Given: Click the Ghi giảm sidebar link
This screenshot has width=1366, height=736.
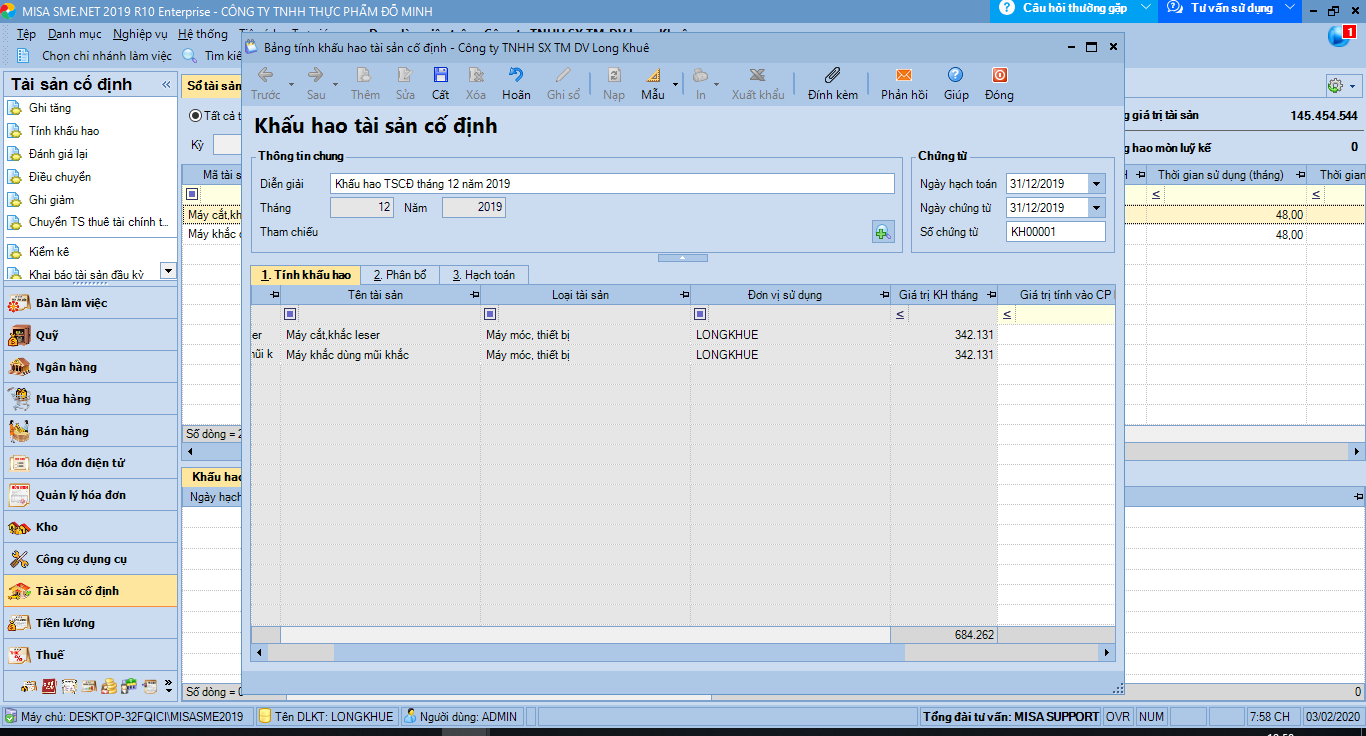Looking at the screenshot, I should point(52,200).
